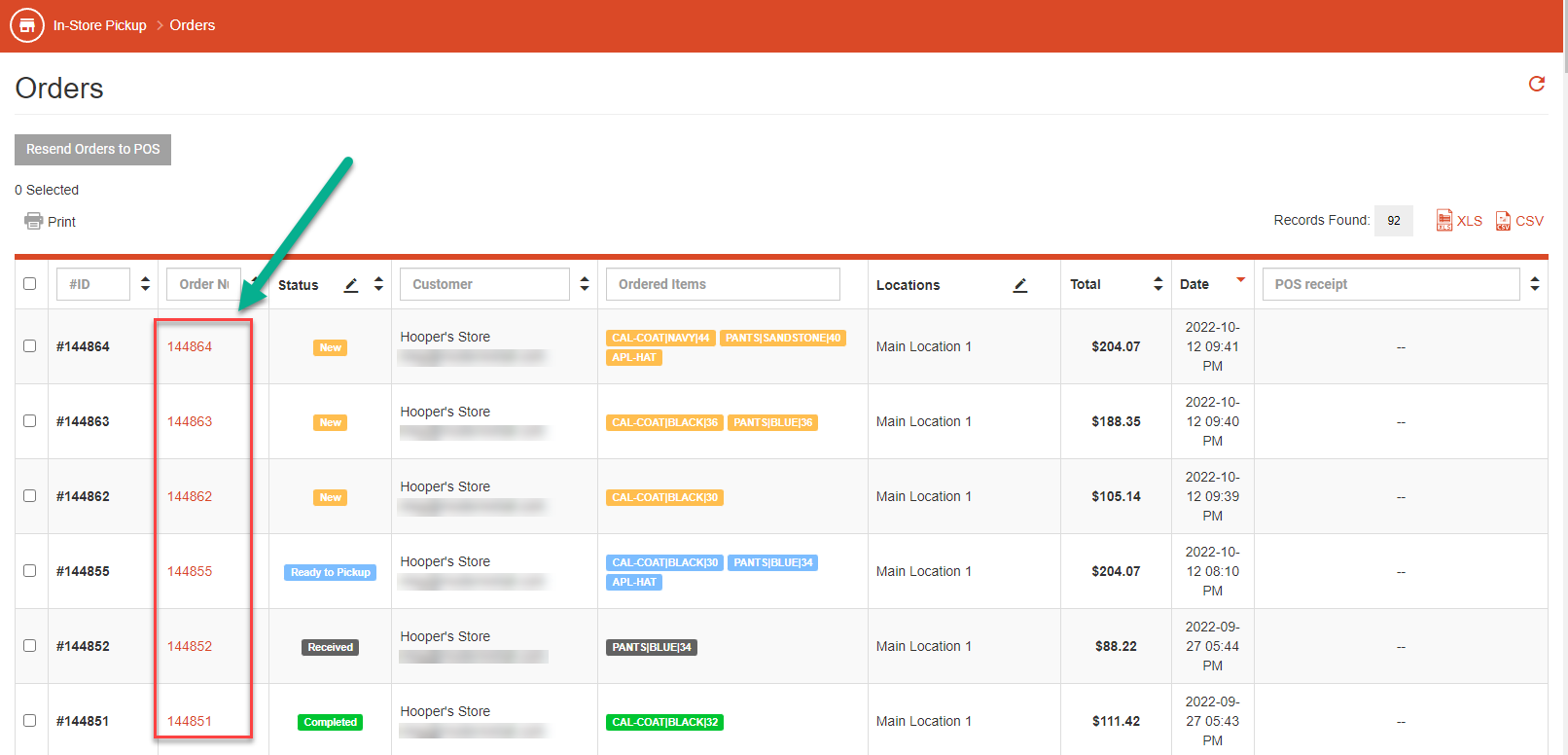Refresh the orders list
Image resolution: width=1568 pixels, height=755 pixels.
coord(1537,84)
